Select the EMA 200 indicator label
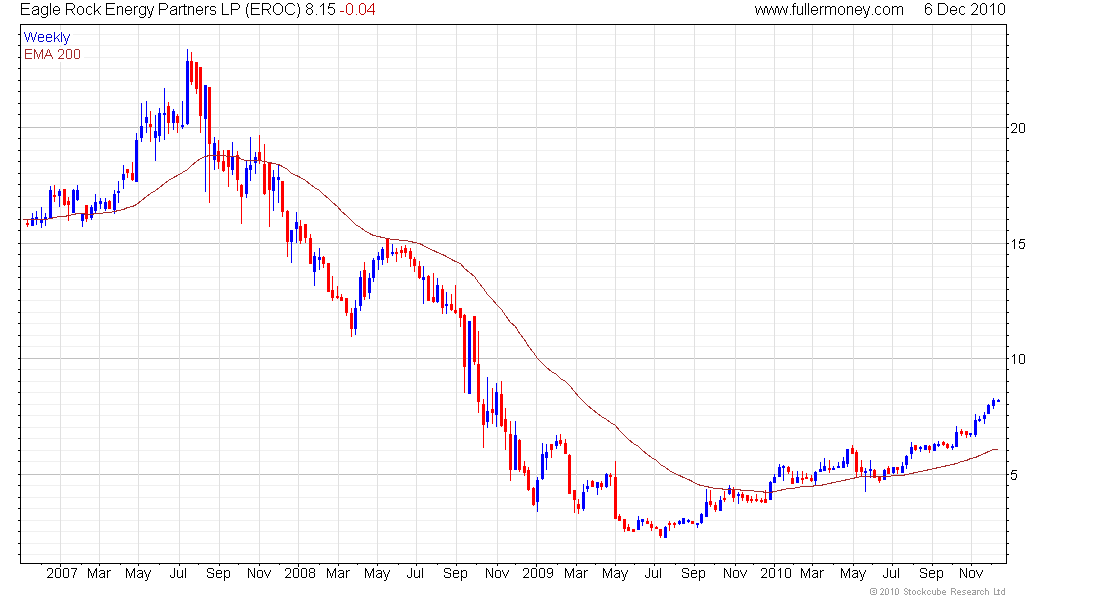 [x=53, y=54]
